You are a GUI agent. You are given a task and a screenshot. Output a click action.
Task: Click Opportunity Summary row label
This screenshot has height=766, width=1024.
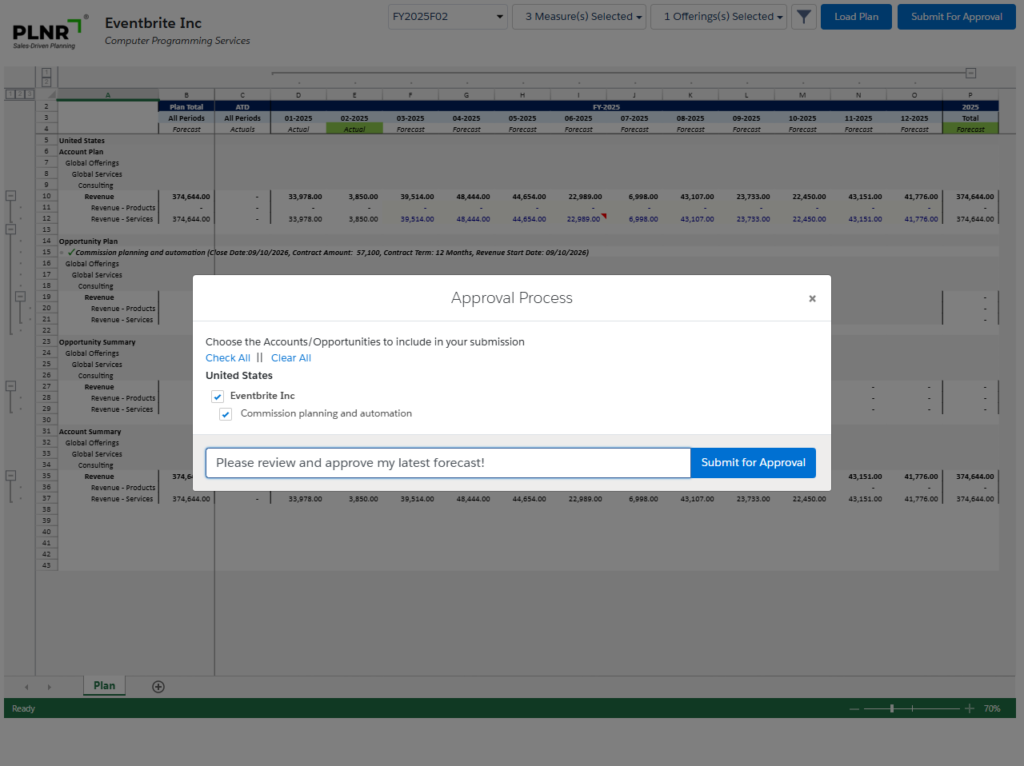pyautogui.click(x=97, y=342)
